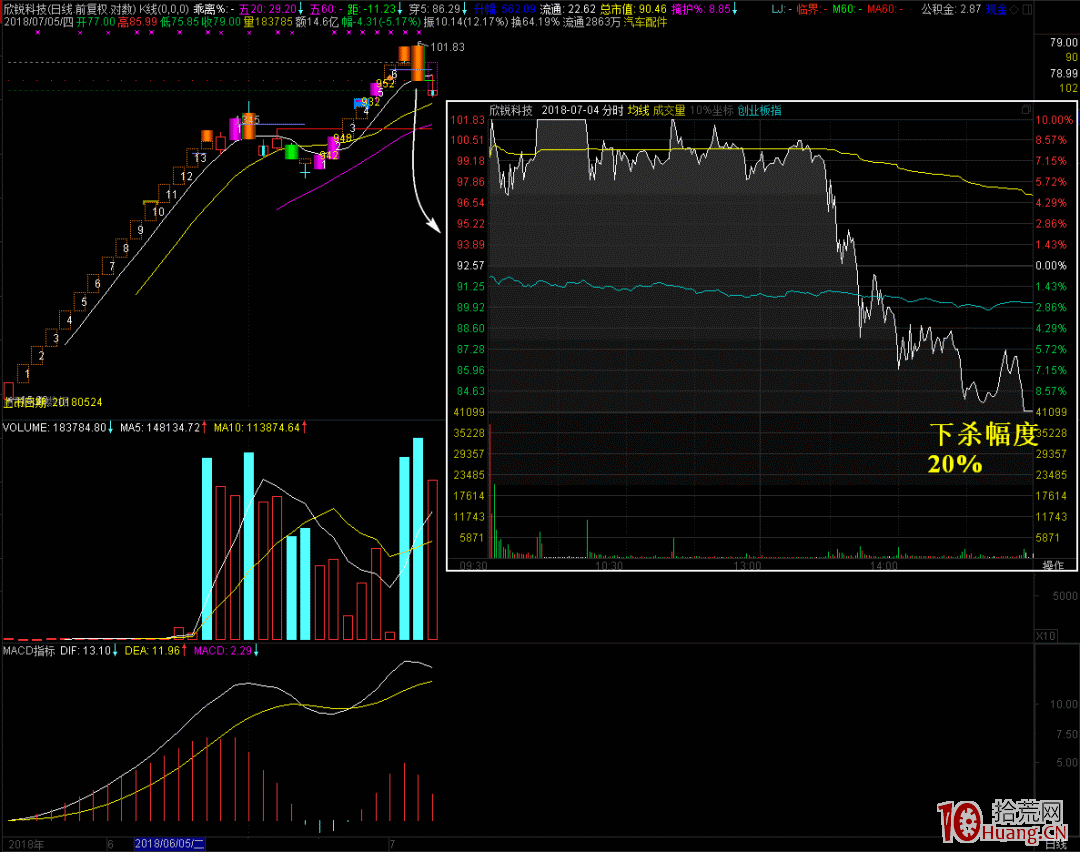Click the 开77.00 open price
Viewport: 1080px width, 852px height.
[96, 22]
